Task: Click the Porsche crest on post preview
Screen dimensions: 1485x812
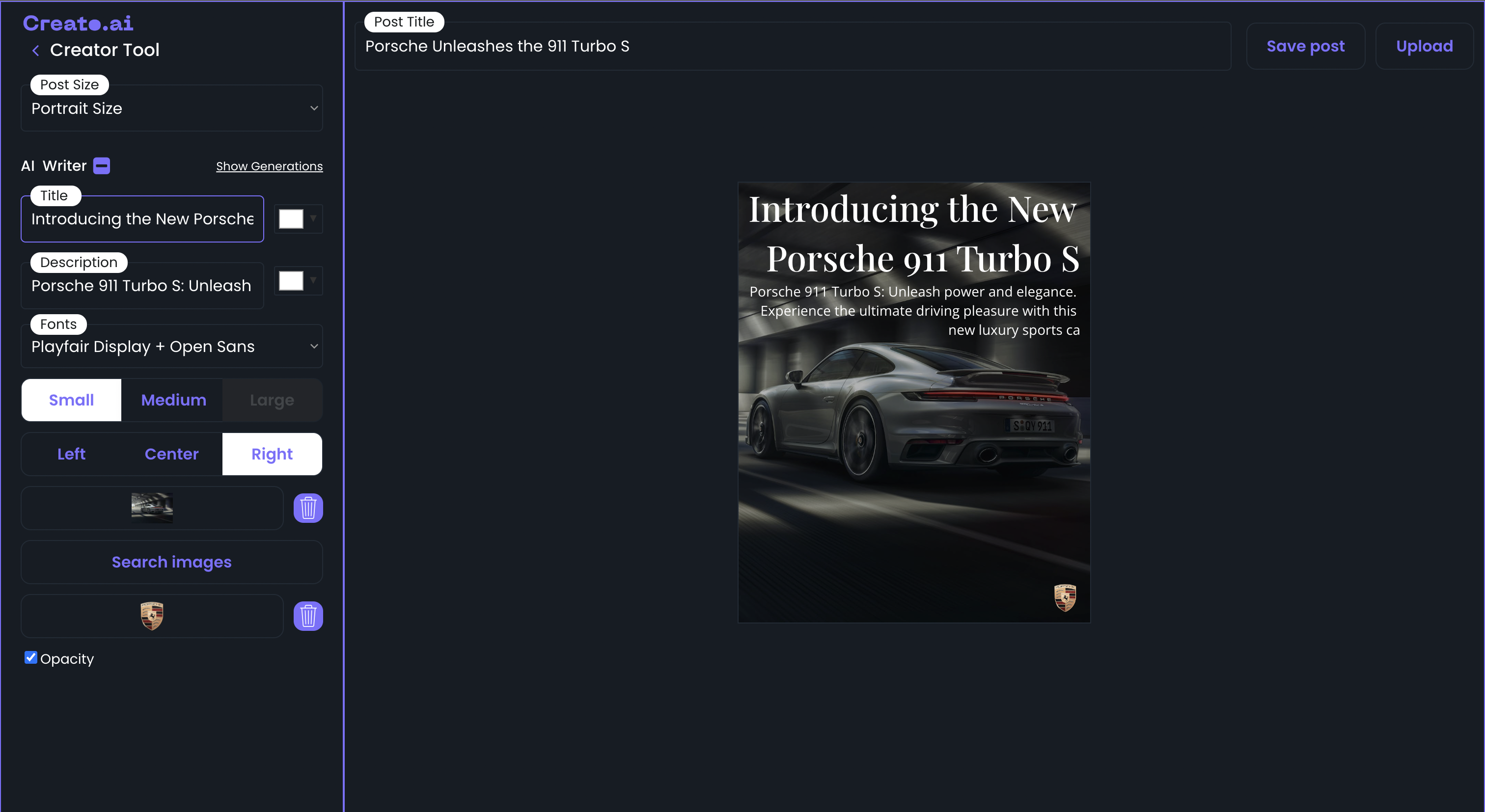Action: point(1065,597)
